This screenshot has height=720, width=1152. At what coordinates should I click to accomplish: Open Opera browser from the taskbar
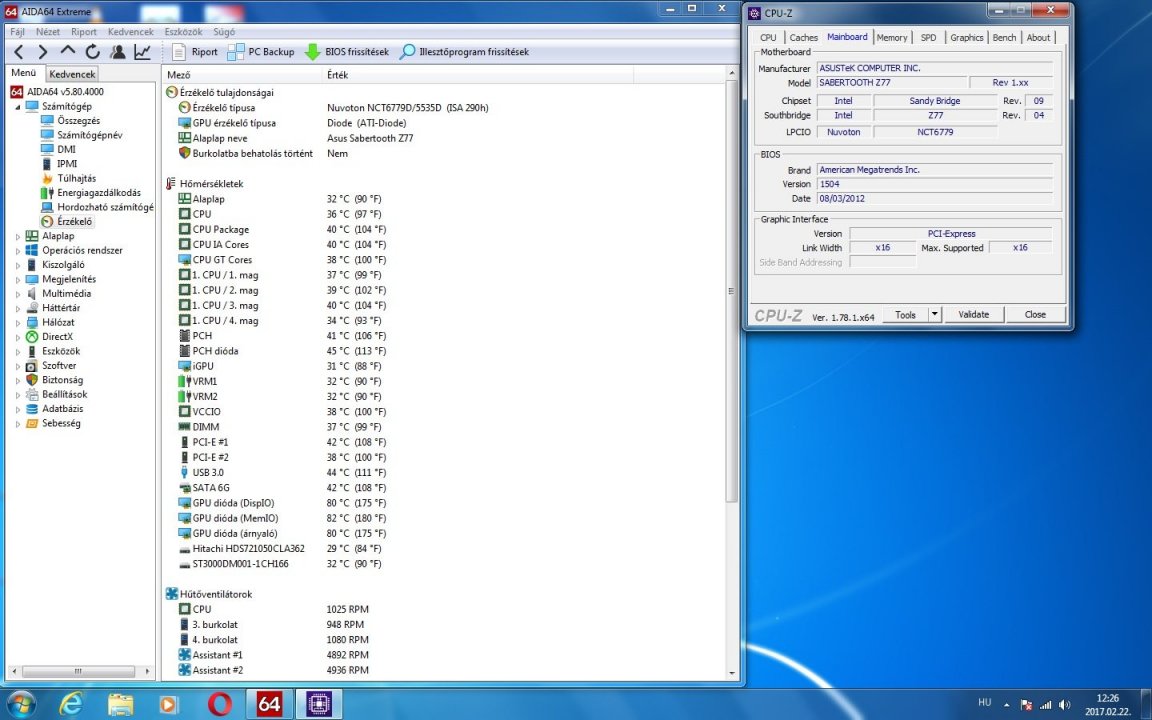[220, 704]
